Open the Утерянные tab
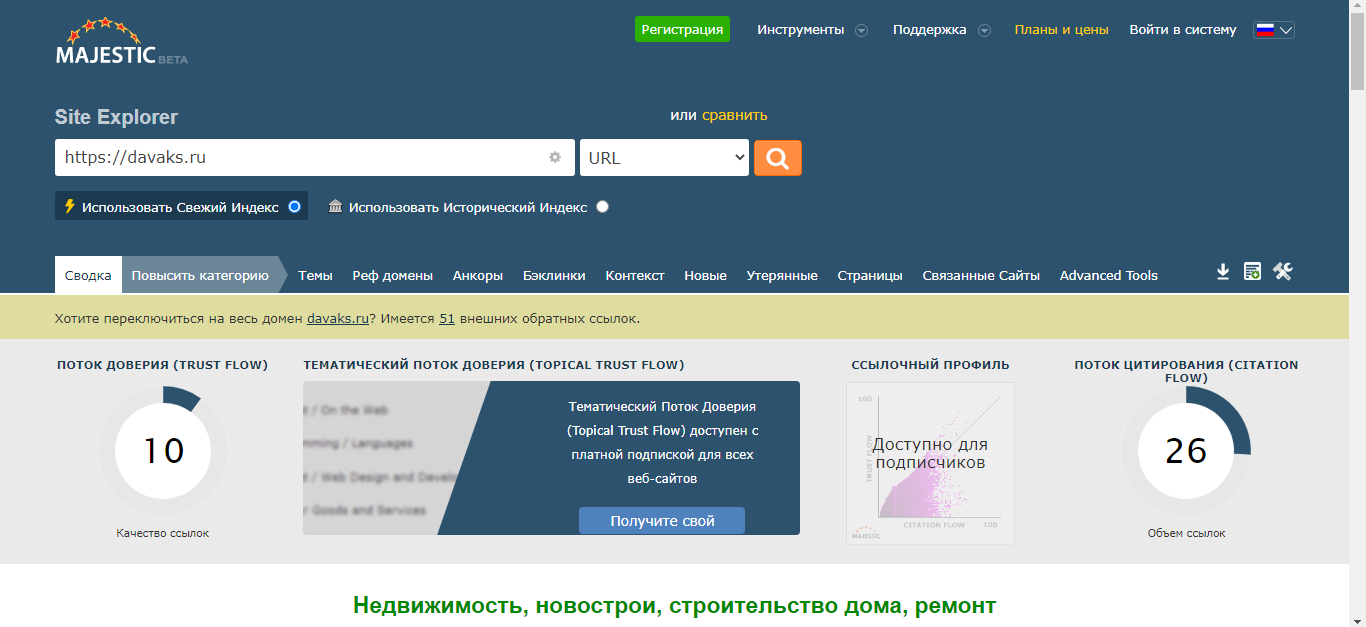Screen dimensions: 1366x627 [782, 275]
